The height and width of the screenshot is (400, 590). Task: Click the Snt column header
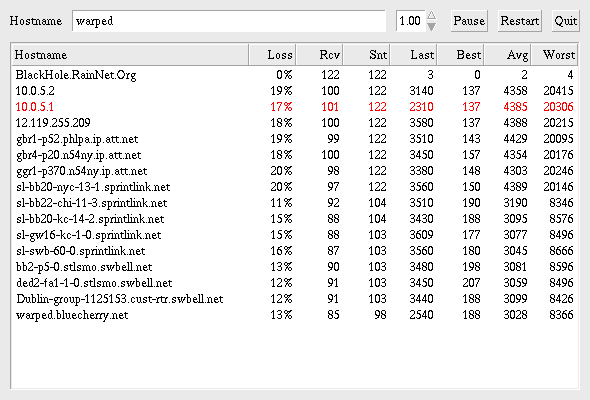click(x=366, y=55)
